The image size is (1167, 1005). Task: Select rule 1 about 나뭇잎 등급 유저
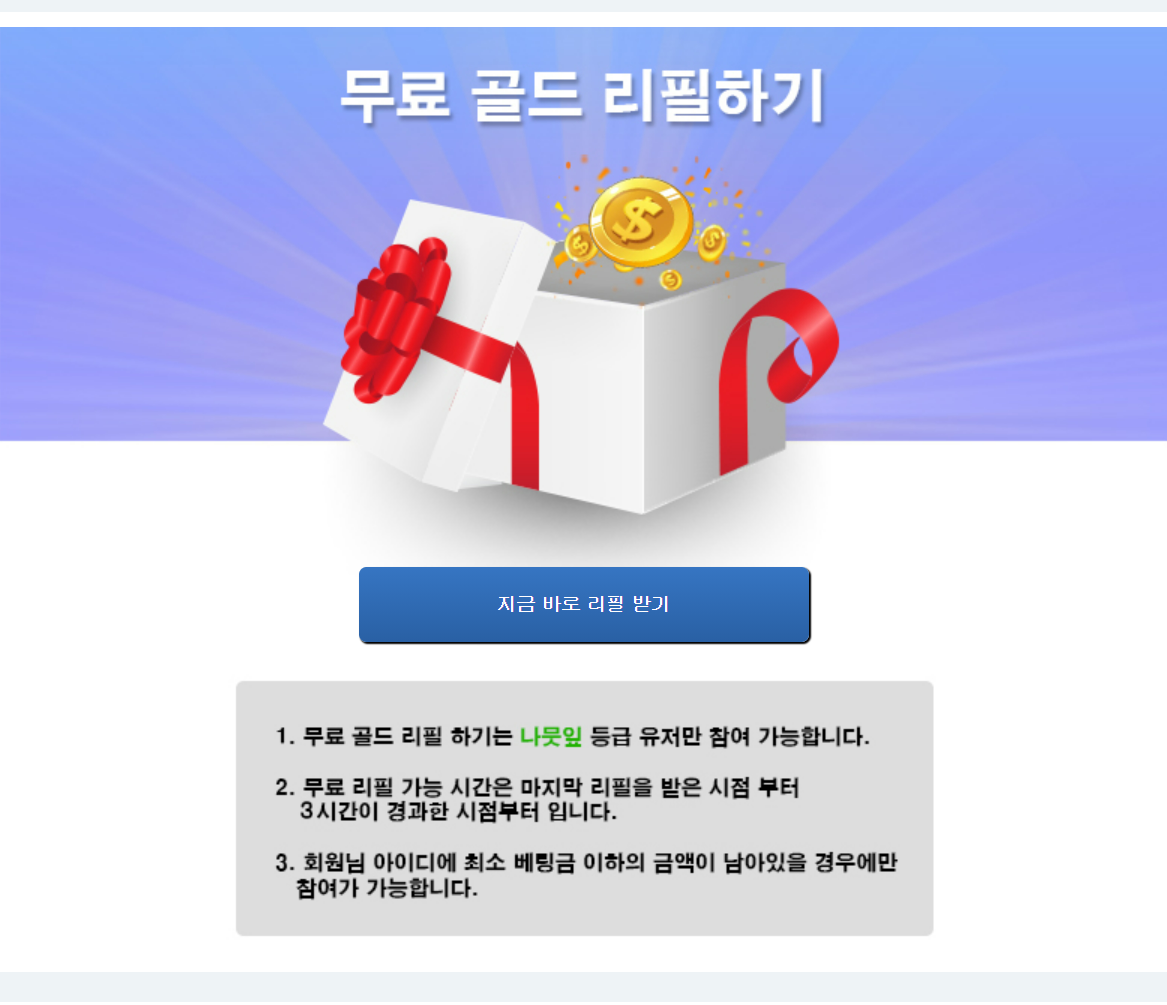pos(572,737)
